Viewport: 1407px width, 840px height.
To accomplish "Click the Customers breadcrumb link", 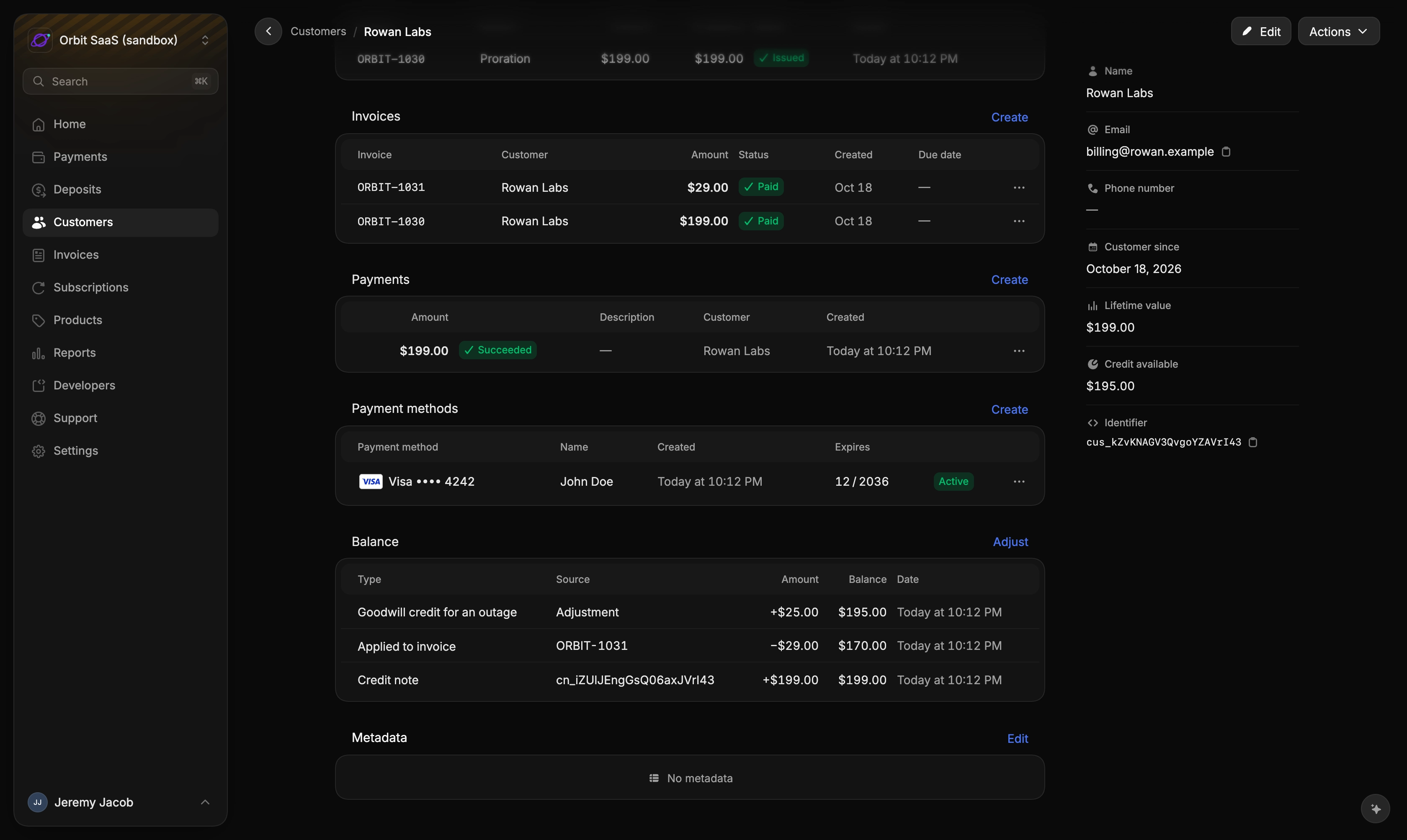I will click(x=318, y=32).
